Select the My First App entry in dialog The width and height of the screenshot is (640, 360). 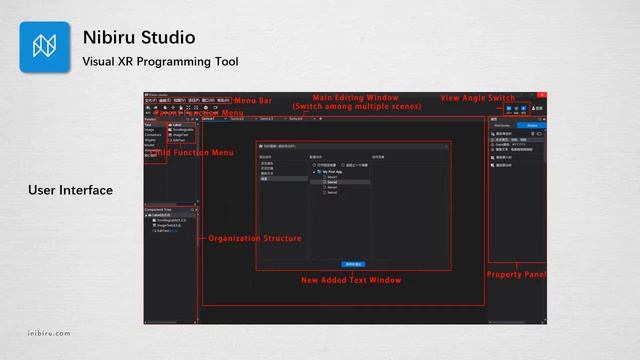click(332, 172)
